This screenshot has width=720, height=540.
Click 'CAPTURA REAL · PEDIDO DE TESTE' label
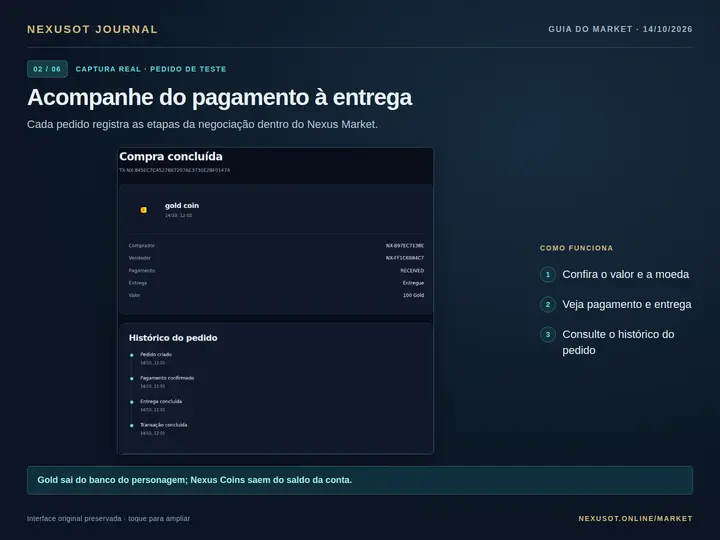point(151,69)
